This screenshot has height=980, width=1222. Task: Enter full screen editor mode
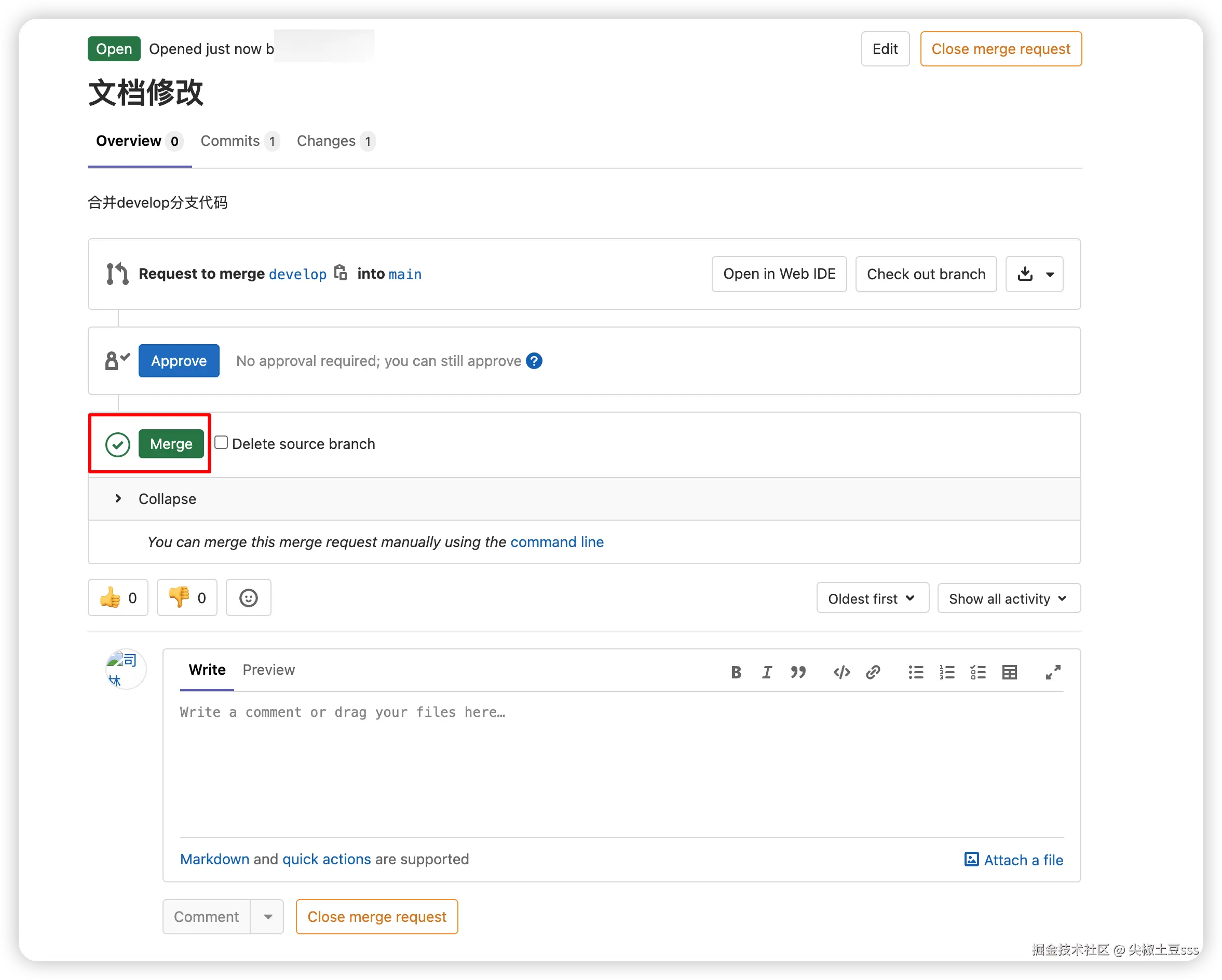coord(1053,672)
